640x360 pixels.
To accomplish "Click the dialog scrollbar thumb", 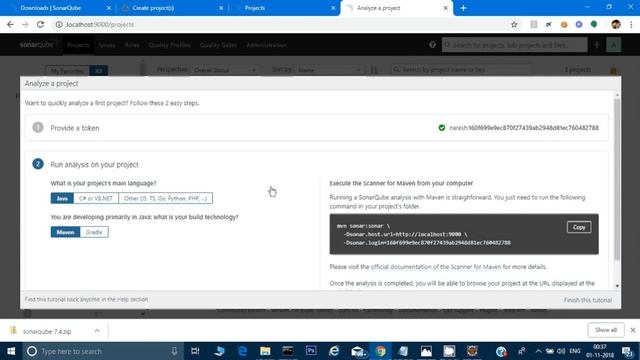I will click(x=617, y=180).
